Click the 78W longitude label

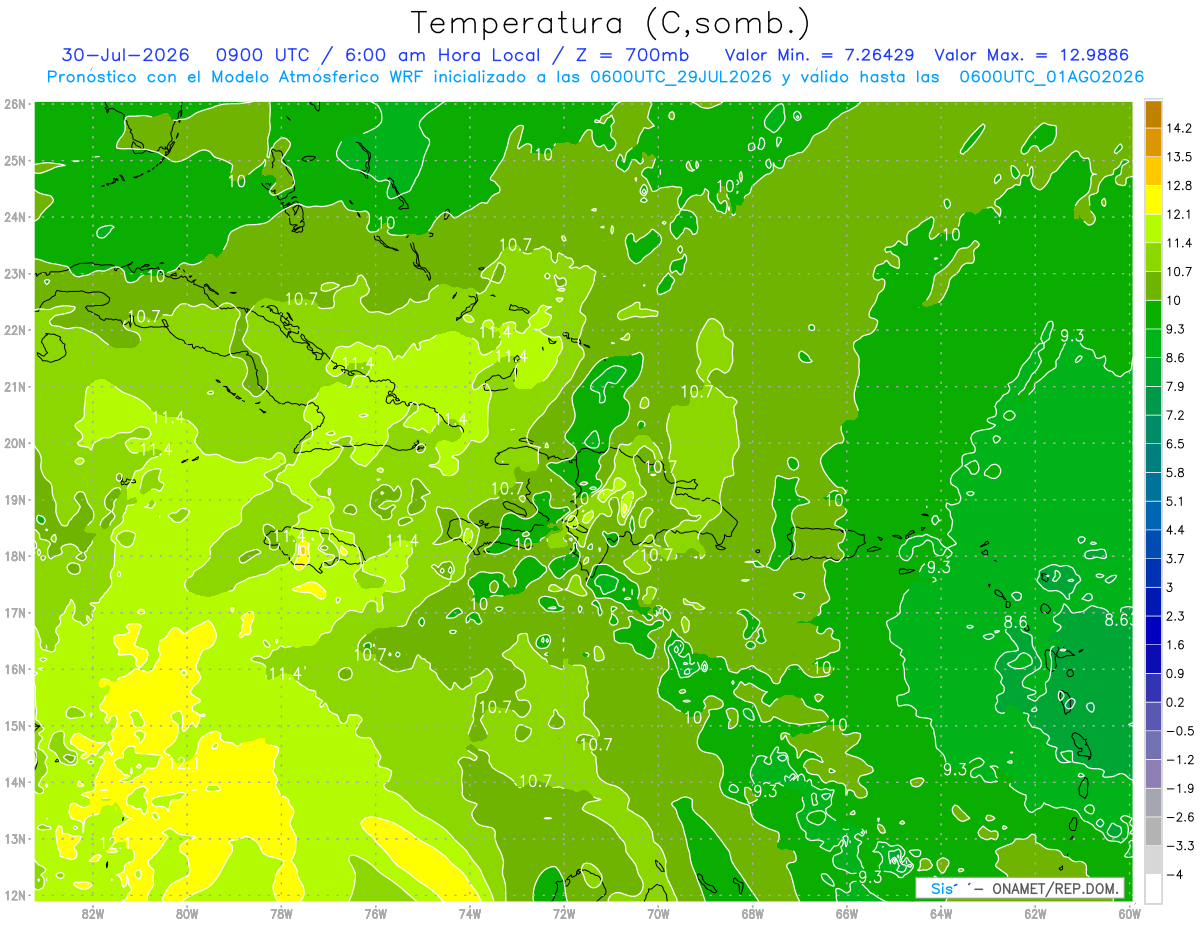pos(281,913)
